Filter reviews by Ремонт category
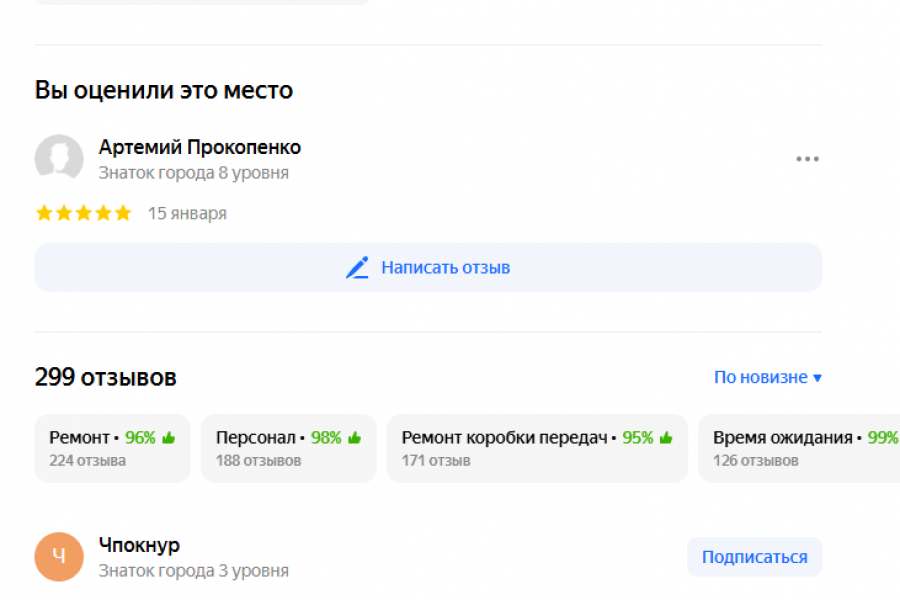This screenshot has height=600, width=900. coord(112,448)
